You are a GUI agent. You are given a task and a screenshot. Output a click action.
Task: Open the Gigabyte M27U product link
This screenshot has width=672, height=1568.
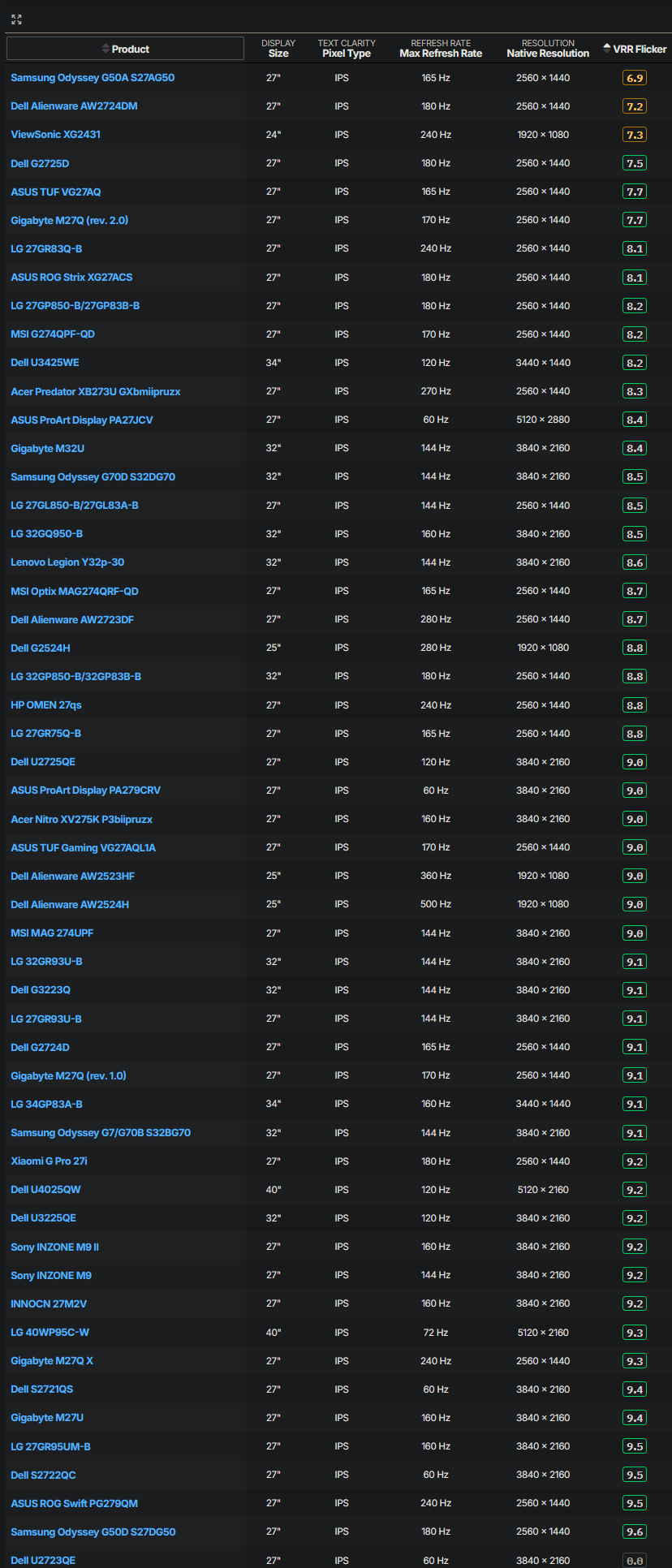(47, 1418)
